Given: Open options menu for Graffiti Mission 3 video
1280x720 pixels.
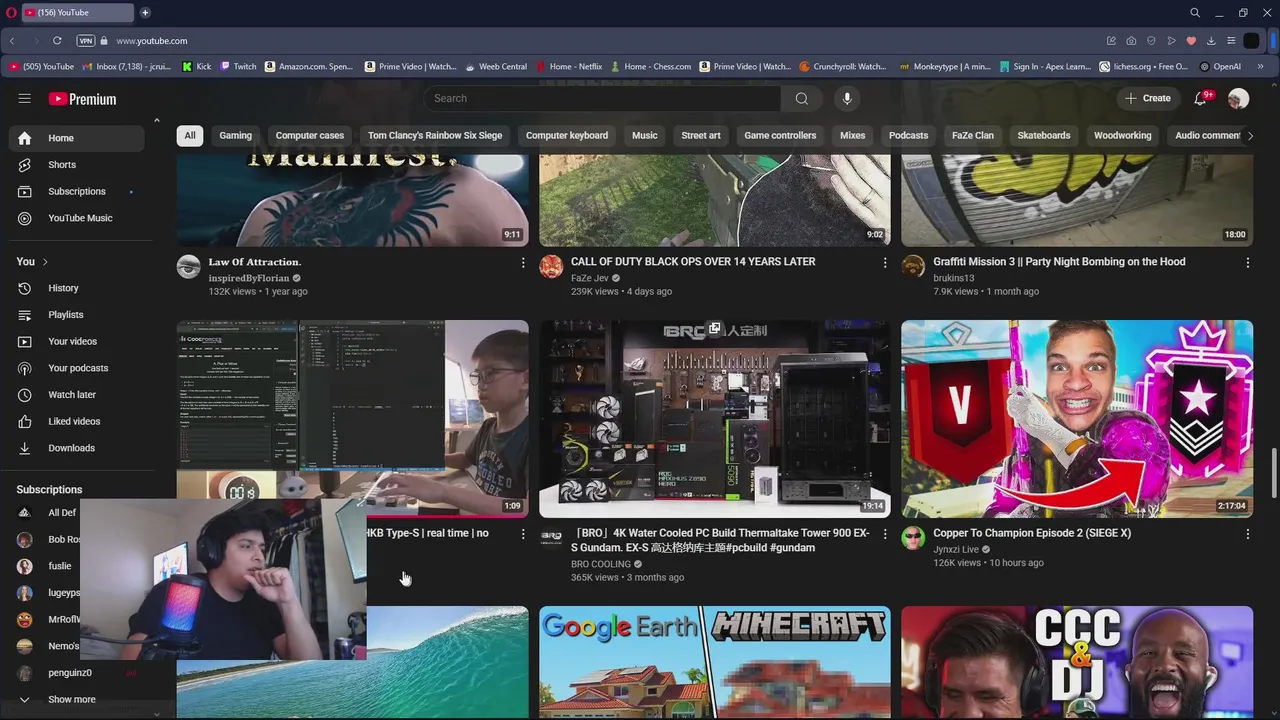Looking at the screenshot, I should click(x=1247, y=262).
